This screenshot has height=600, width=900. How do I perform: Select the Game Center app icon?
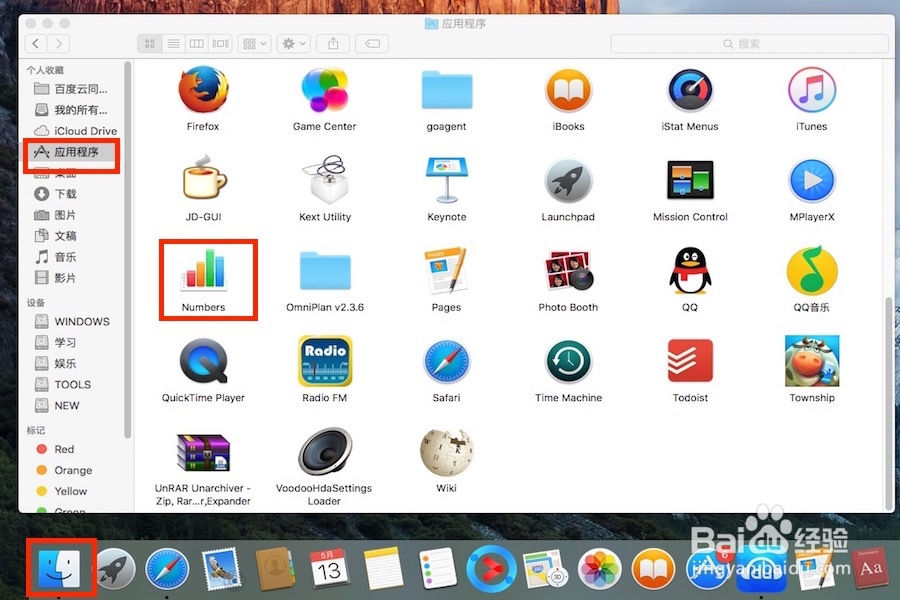point(325,90)
